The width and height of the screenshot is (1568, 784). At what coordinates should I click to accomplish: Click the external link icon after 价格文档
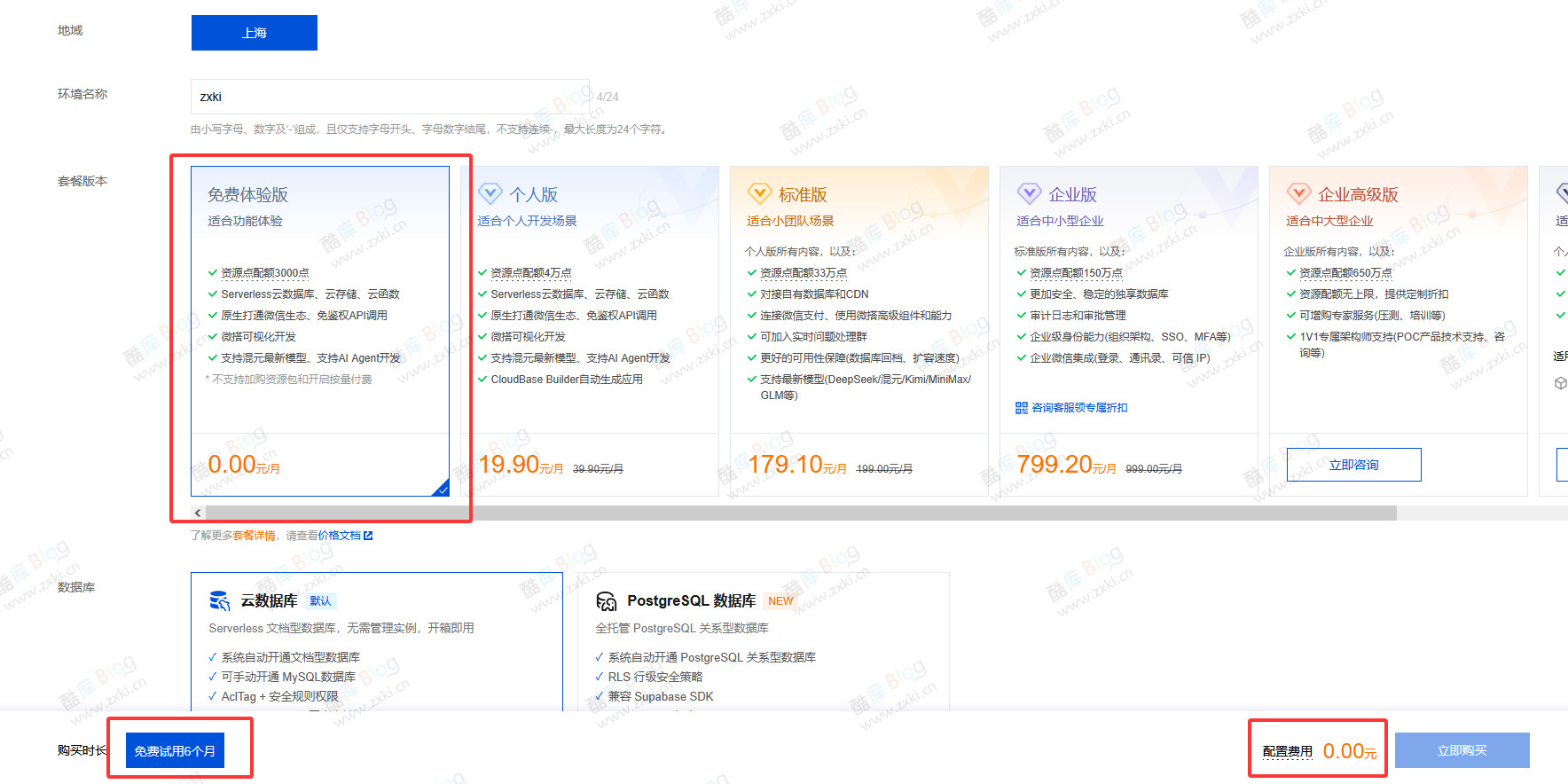tap(368, 536)
